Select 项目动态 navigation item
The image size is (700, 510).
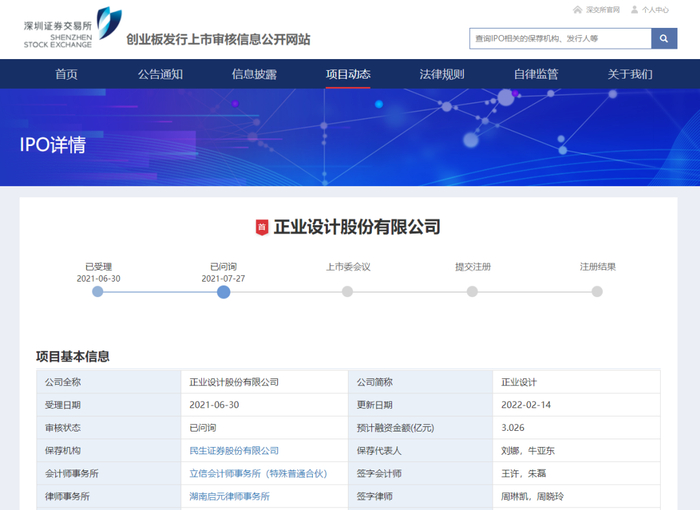(348, 74)
